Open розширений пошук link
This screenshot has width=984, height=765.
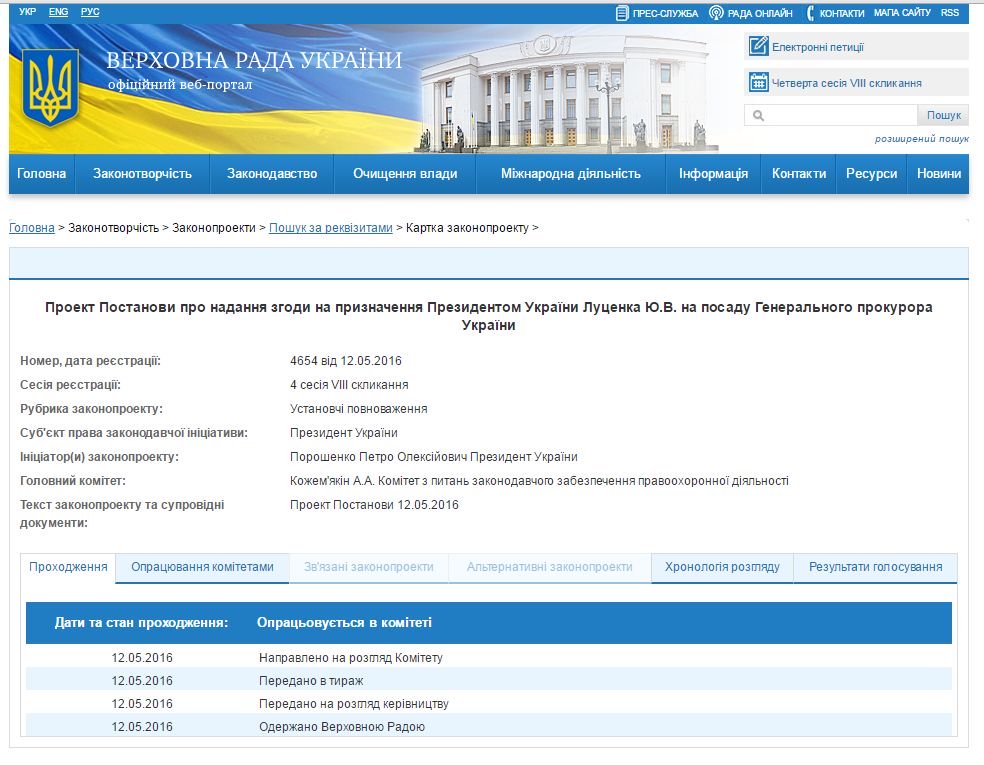(x=922, y=139)
